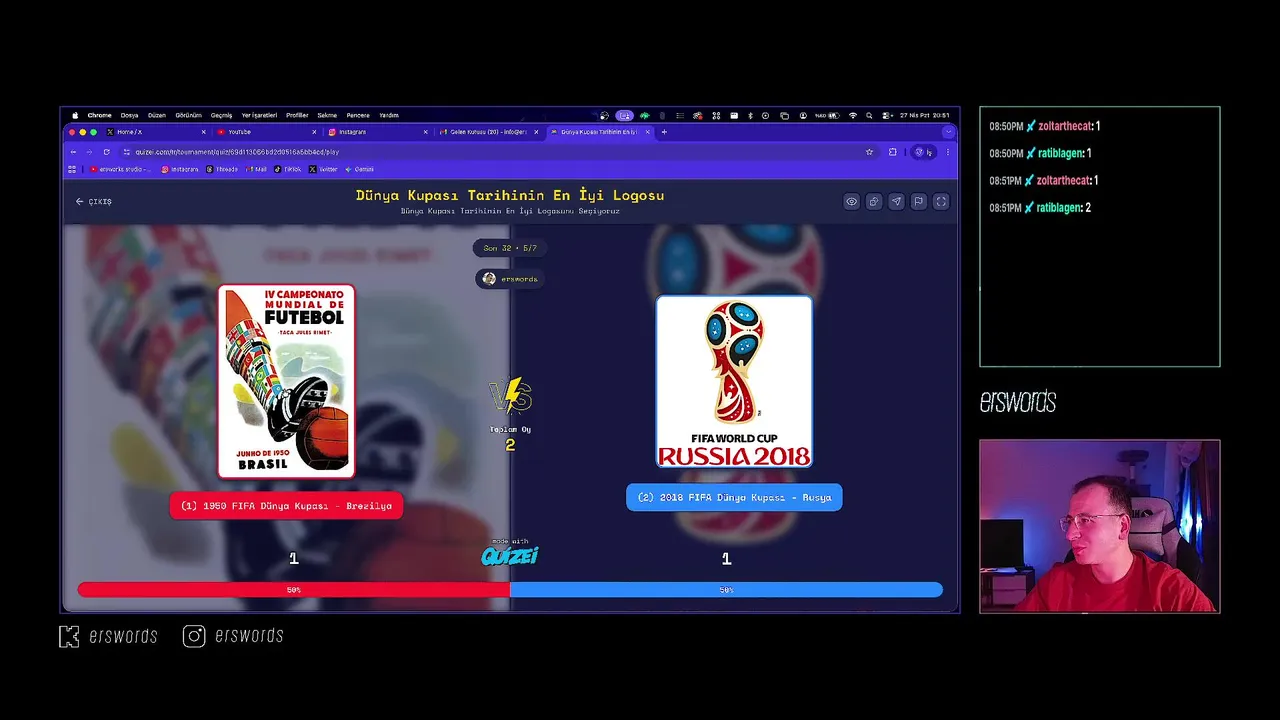
Task: Open Control Center icon in menu bar
Action: click(887, 115)
